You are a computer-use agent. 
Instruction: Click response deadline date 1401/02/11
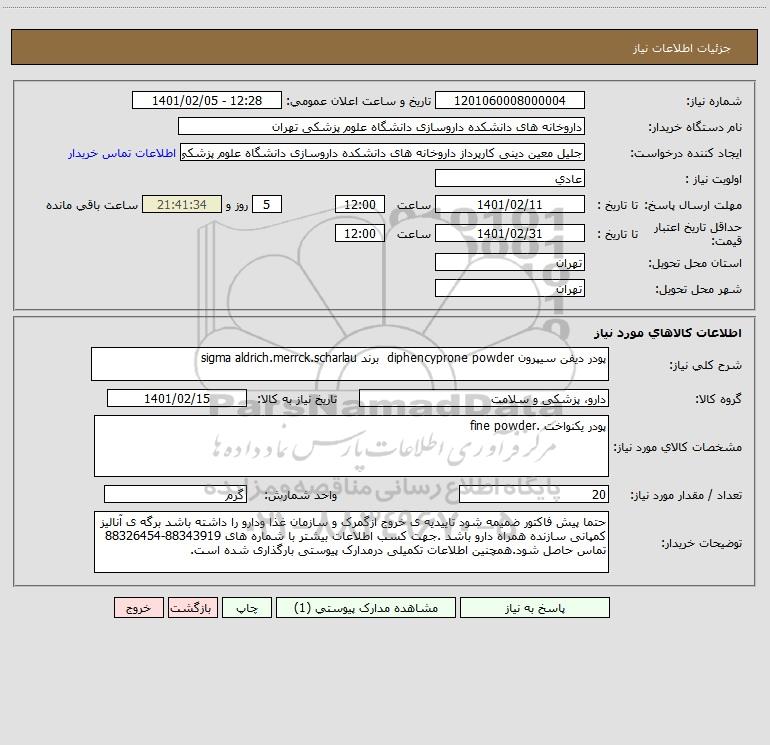(x=510, y=204)
